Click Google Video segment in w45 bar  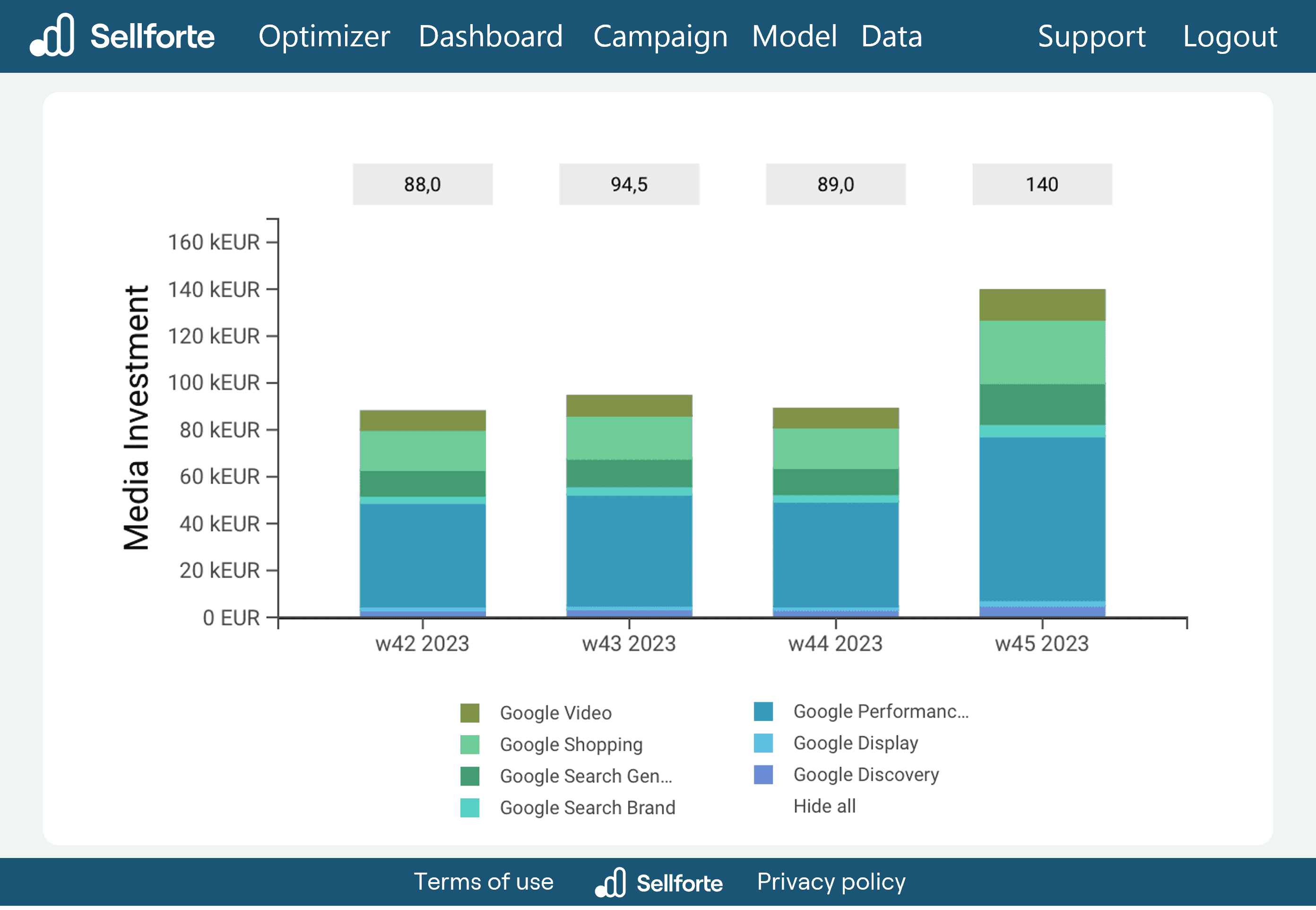[x=1042, y=305]
